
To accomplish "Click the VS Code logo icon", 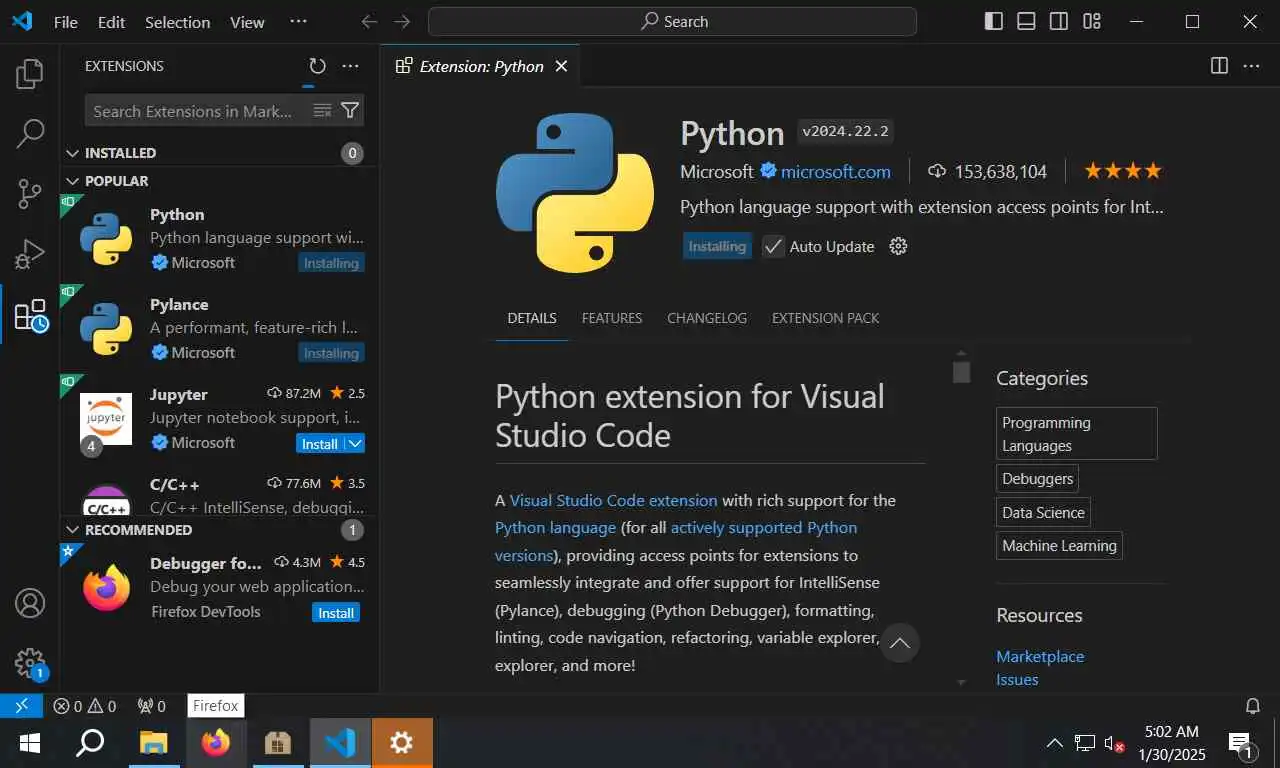I will [22, 21].
